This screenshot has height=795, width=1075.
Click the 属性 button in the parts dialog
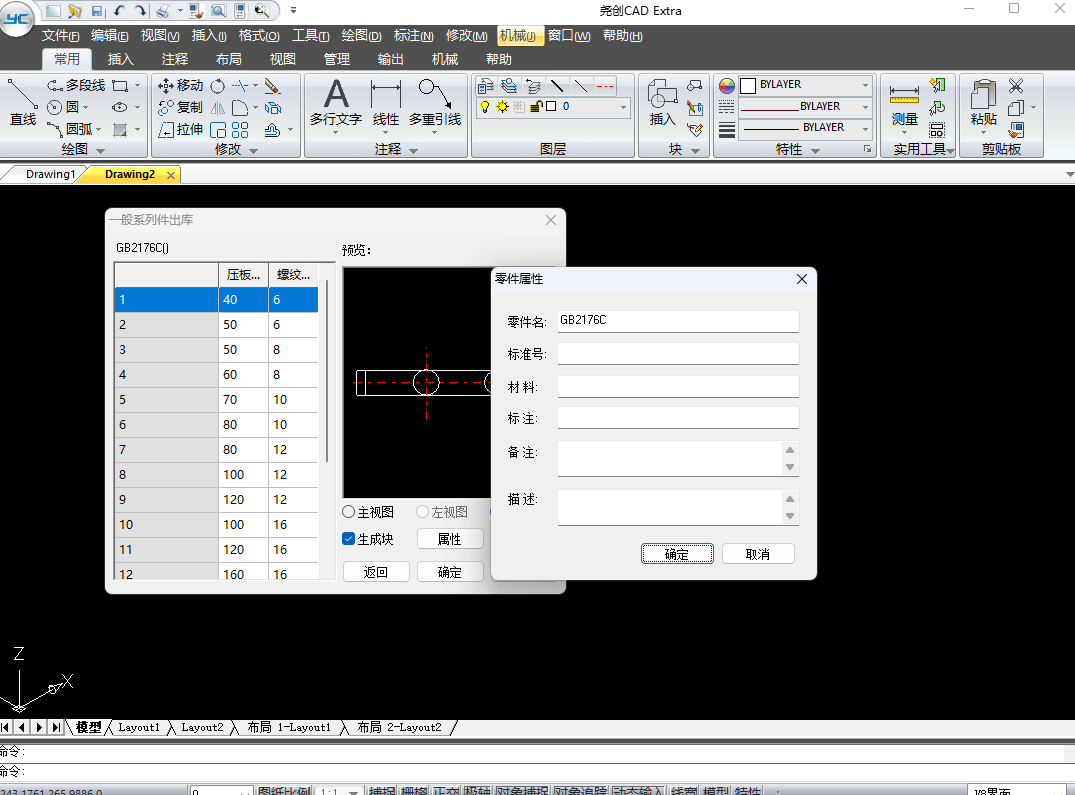pos(450,539)
